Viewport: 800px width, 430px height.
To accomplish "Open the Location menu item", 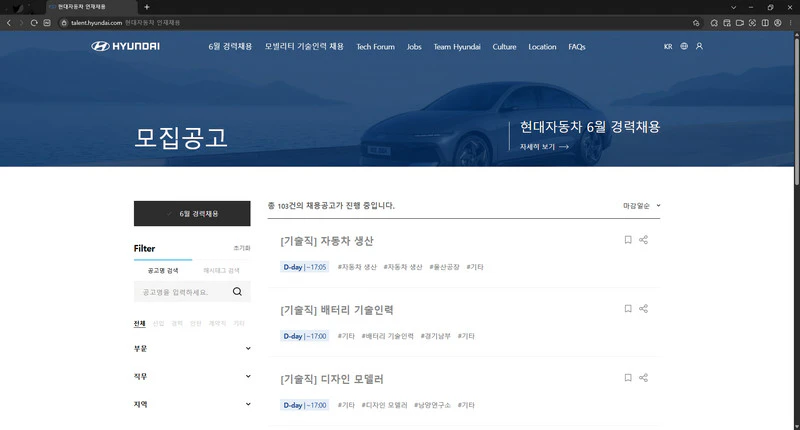I will 542,46.
